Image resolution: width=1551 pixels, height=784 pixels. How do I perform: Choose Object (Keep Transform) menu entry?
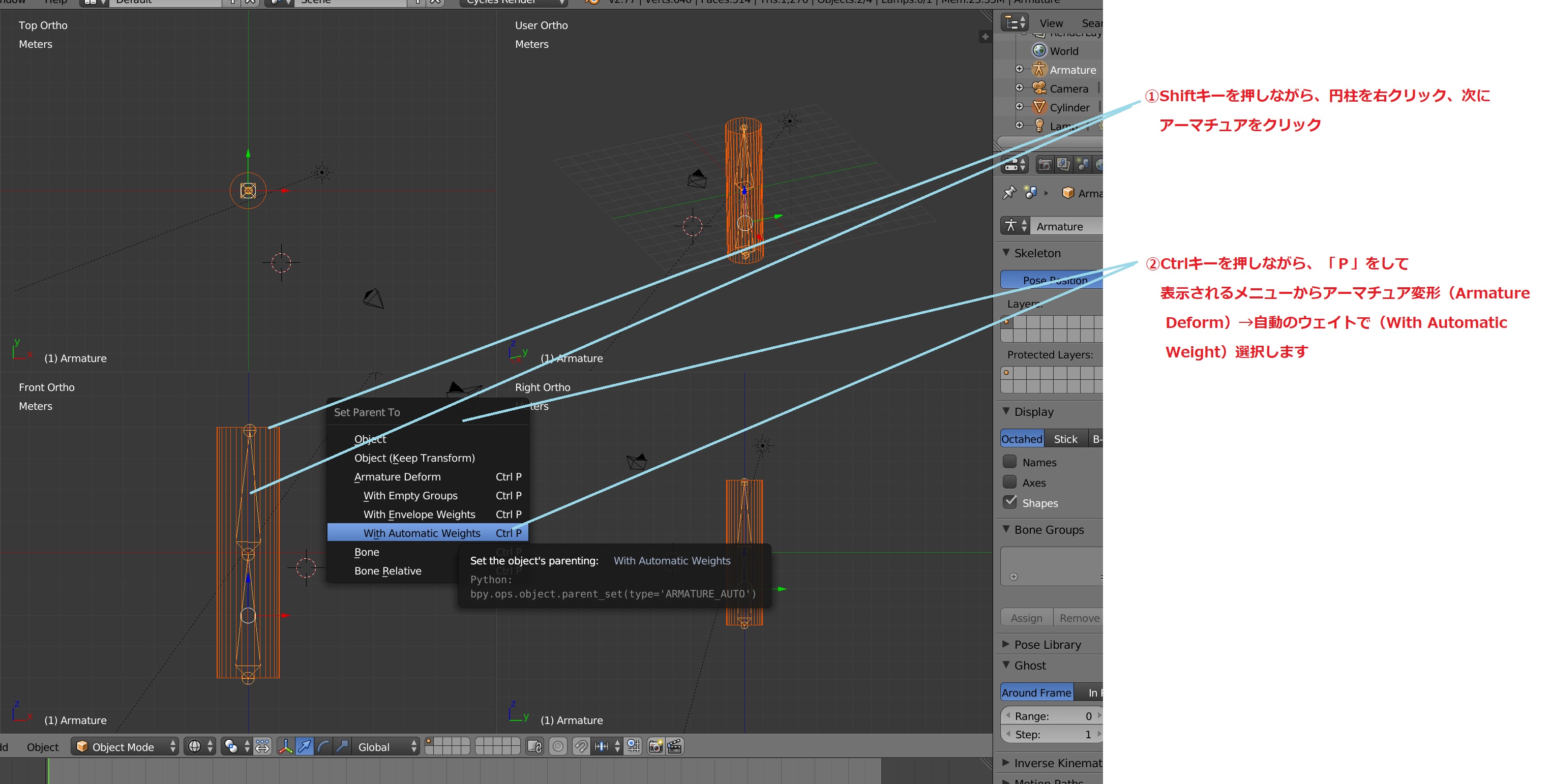[x=428, y=458]
